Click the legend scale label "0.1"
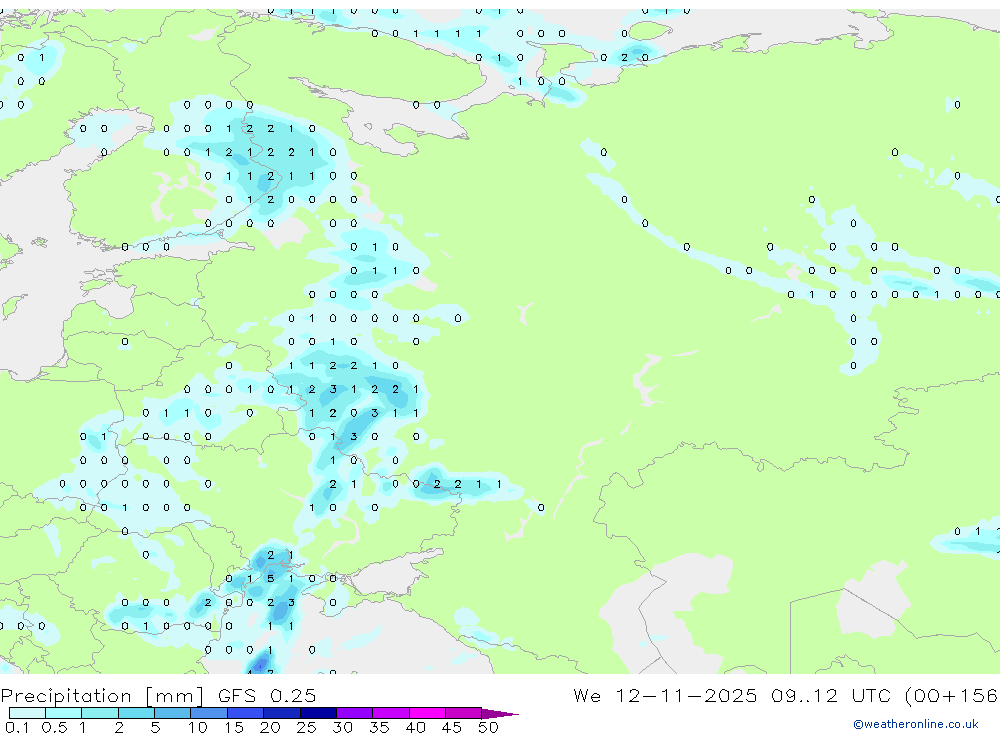Screen dimensions: 1000x733 [17, 727]
